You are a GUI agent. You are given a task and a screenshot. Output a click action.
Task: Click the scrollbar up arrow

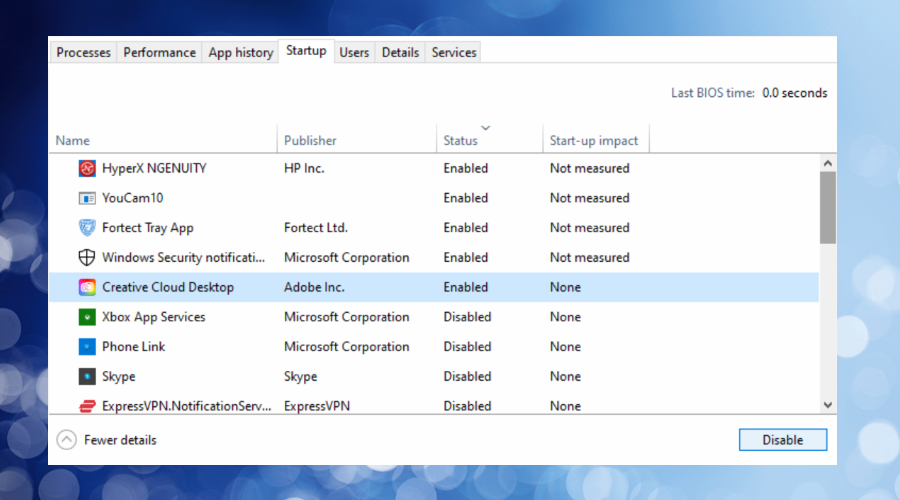coord(828,163)
